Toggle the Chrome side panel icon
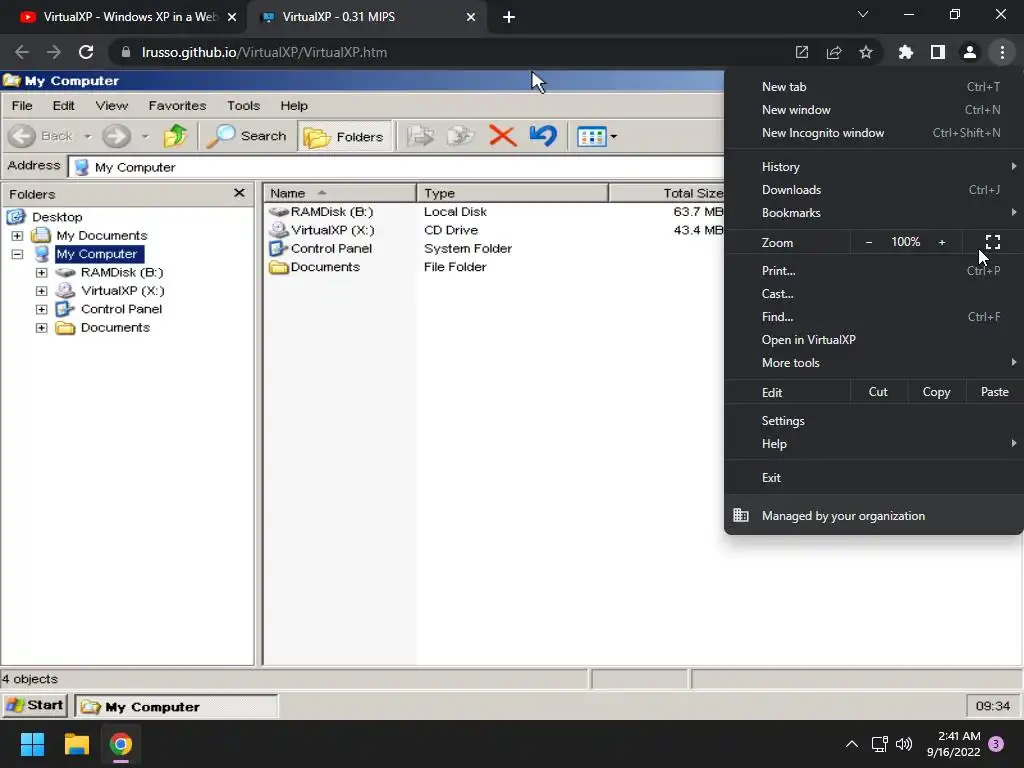The image size is (1024, 768). tap(938, 52)
